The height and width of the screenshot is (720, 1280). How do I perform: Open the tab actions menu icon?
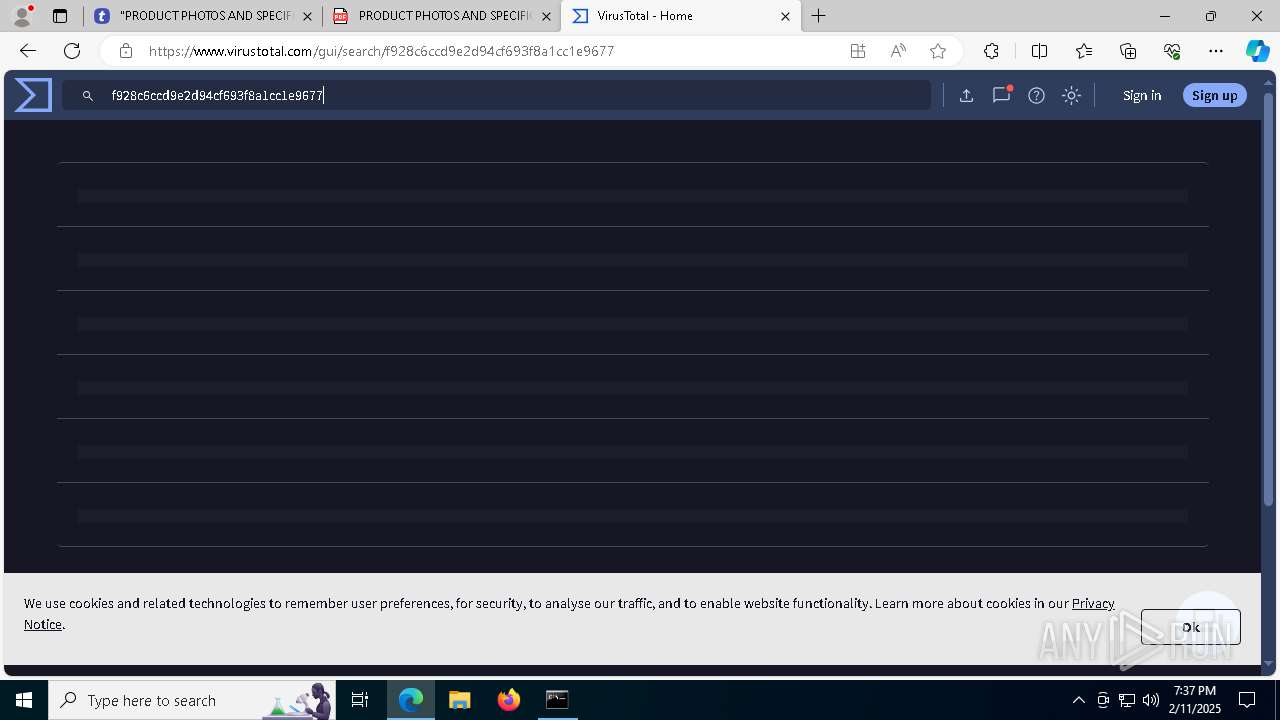[x=60, y=16]
